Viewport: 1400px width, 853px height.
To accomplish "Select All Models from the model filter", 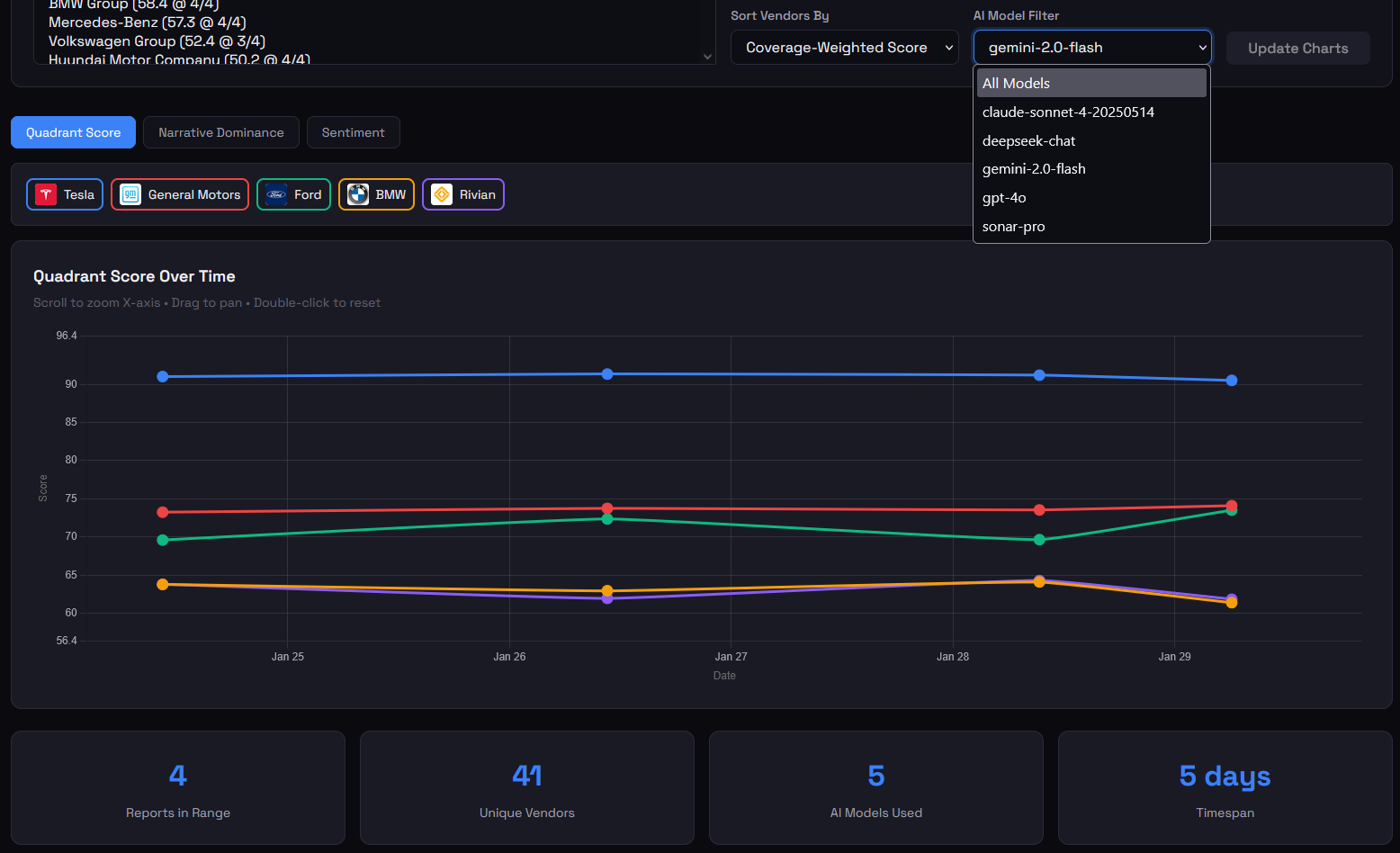I will [x=1015, y=83].
